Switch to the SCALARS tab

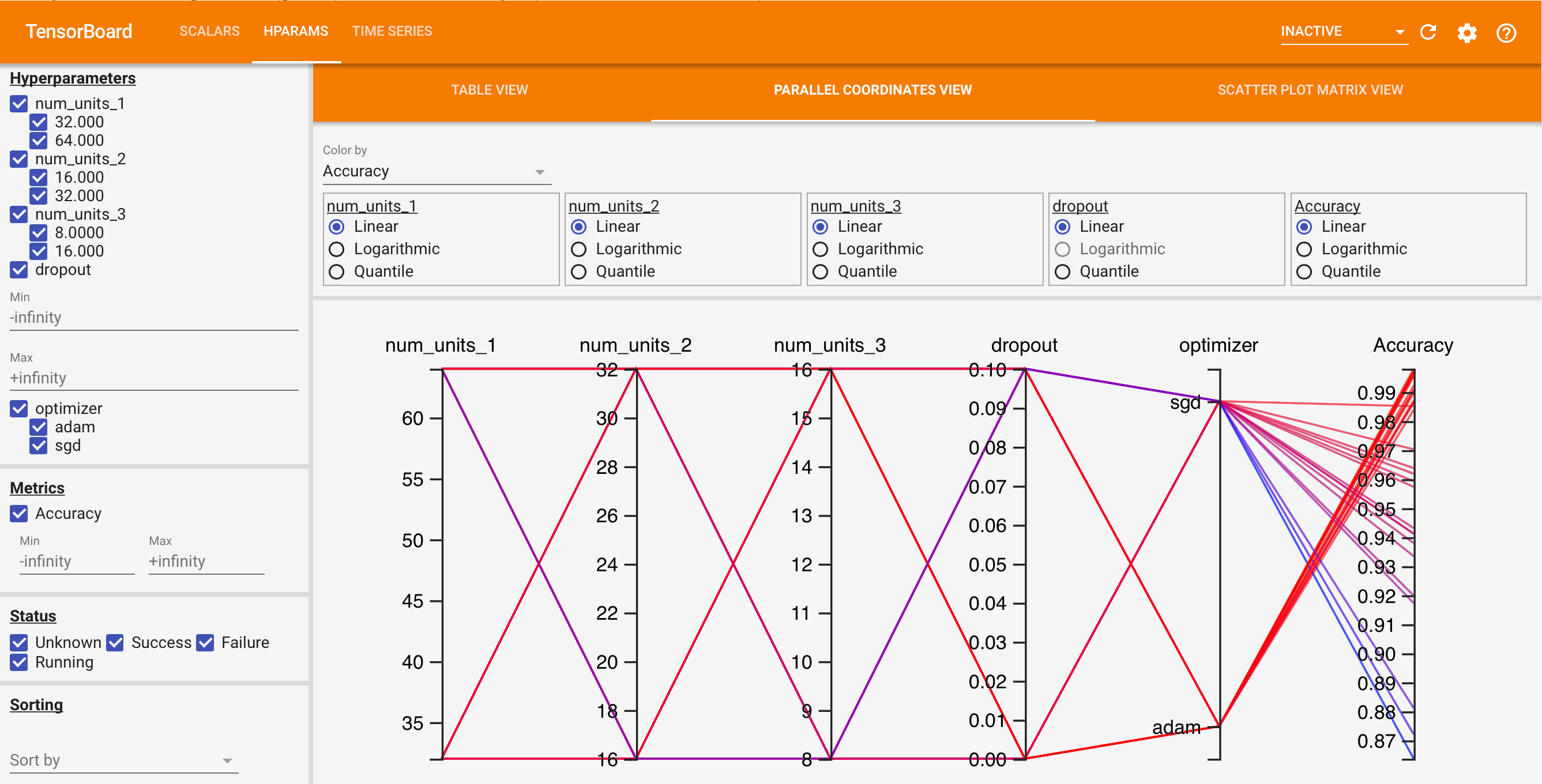click(x=209, y=31)
